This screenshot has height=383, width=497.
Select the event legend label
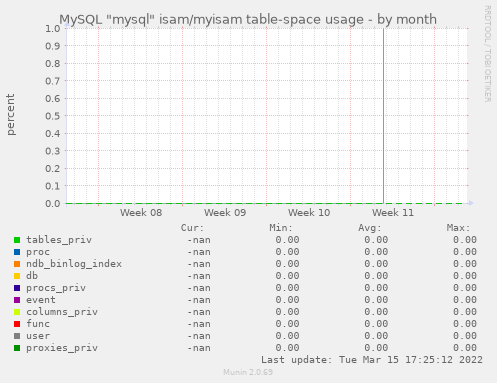pos(41,300)
